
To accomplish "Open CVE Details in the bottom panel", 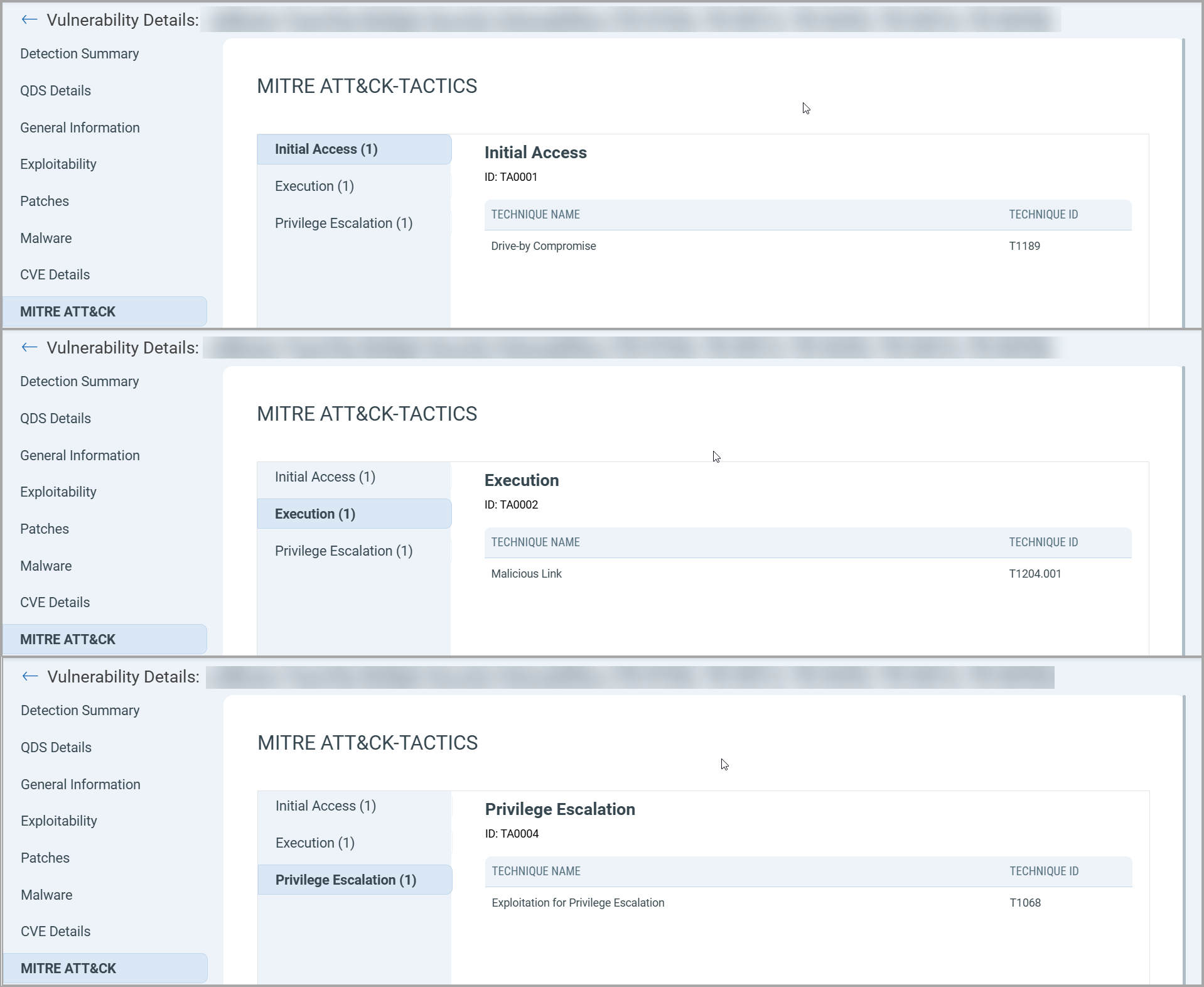I will [55, 931].
